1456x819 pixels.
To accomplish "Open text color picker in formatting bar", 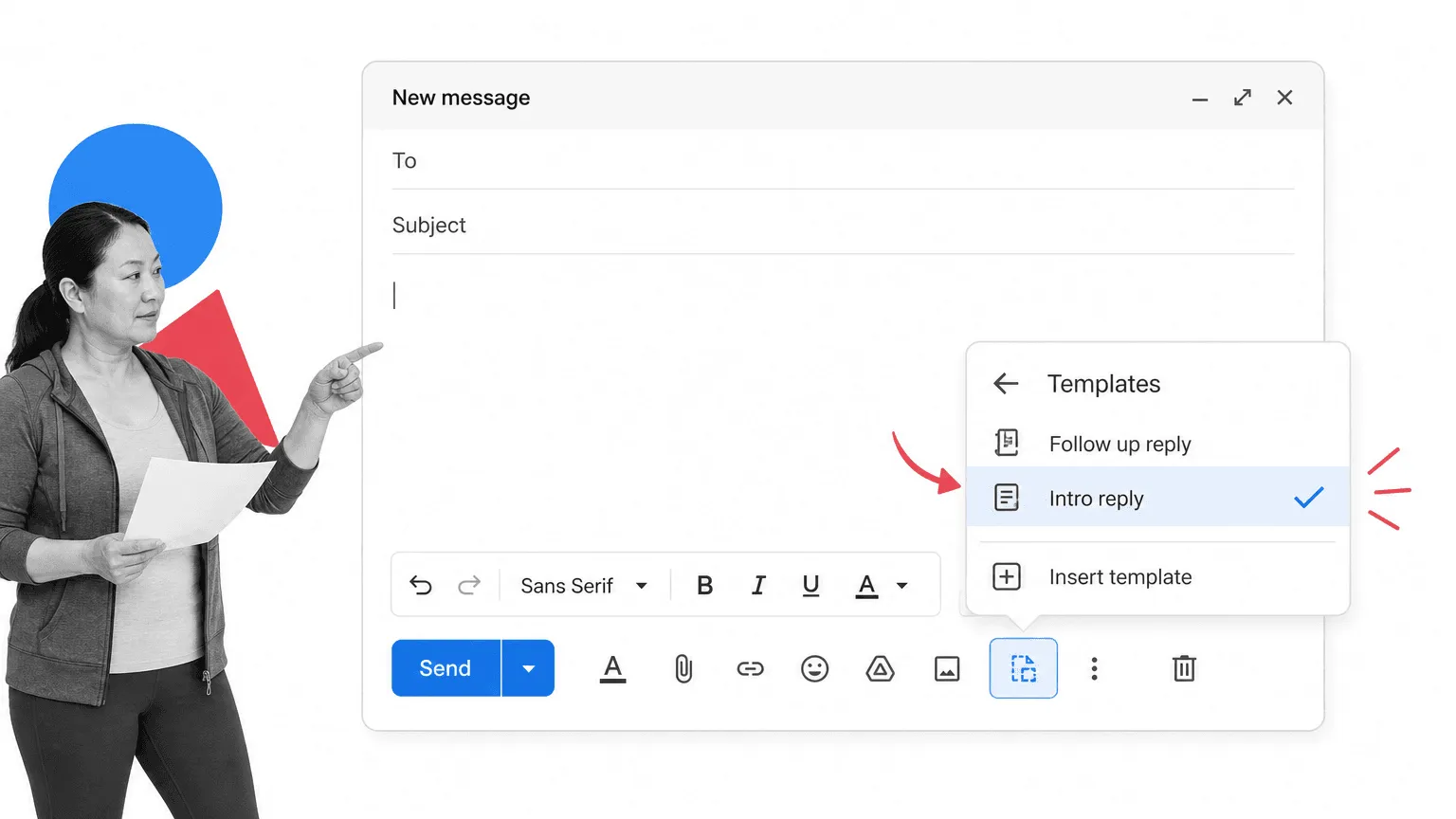I will (x=866, y=586).
